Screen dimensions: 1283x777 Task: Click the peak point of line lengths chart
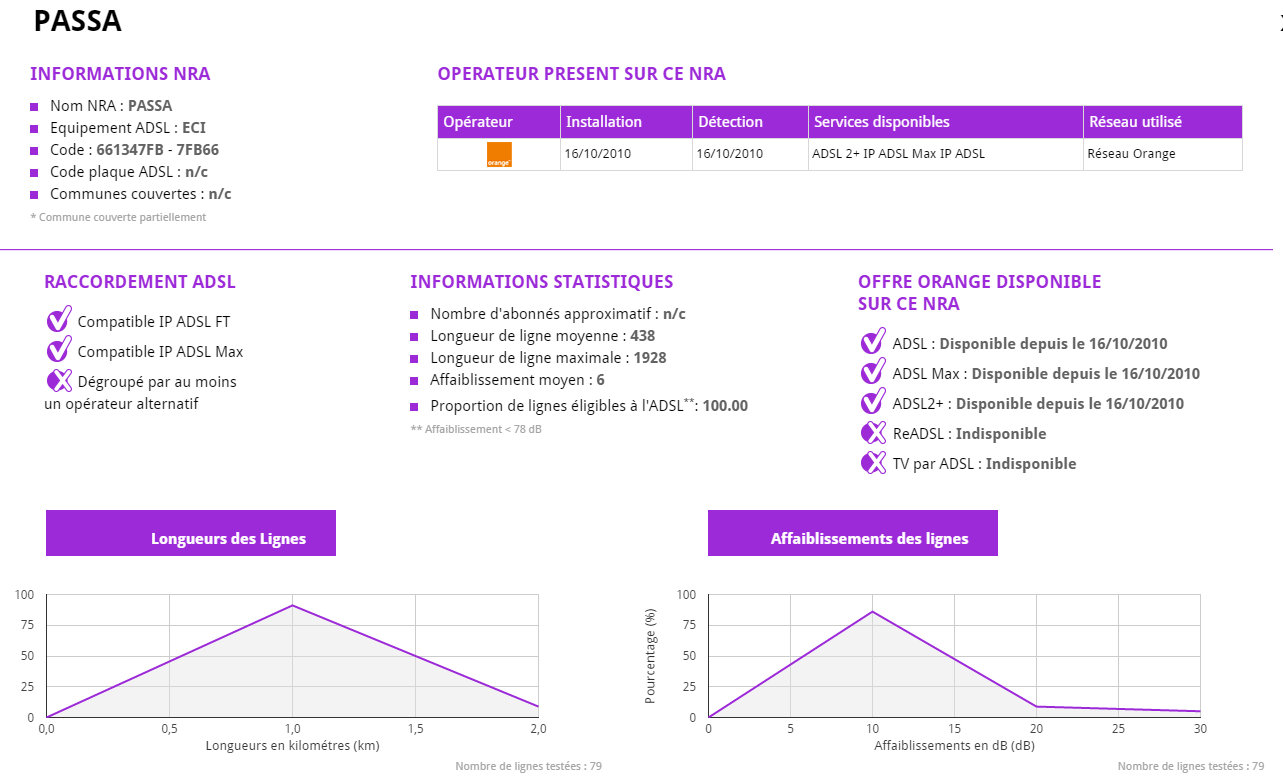[x=292, y=605]
